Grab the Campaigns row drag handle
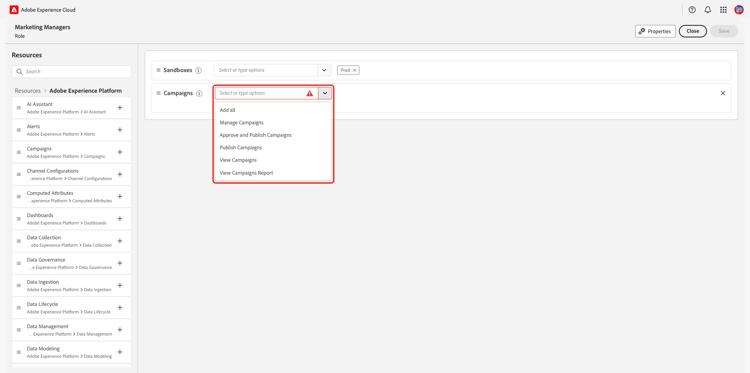 pyautogui.click(x=158, y=93)
